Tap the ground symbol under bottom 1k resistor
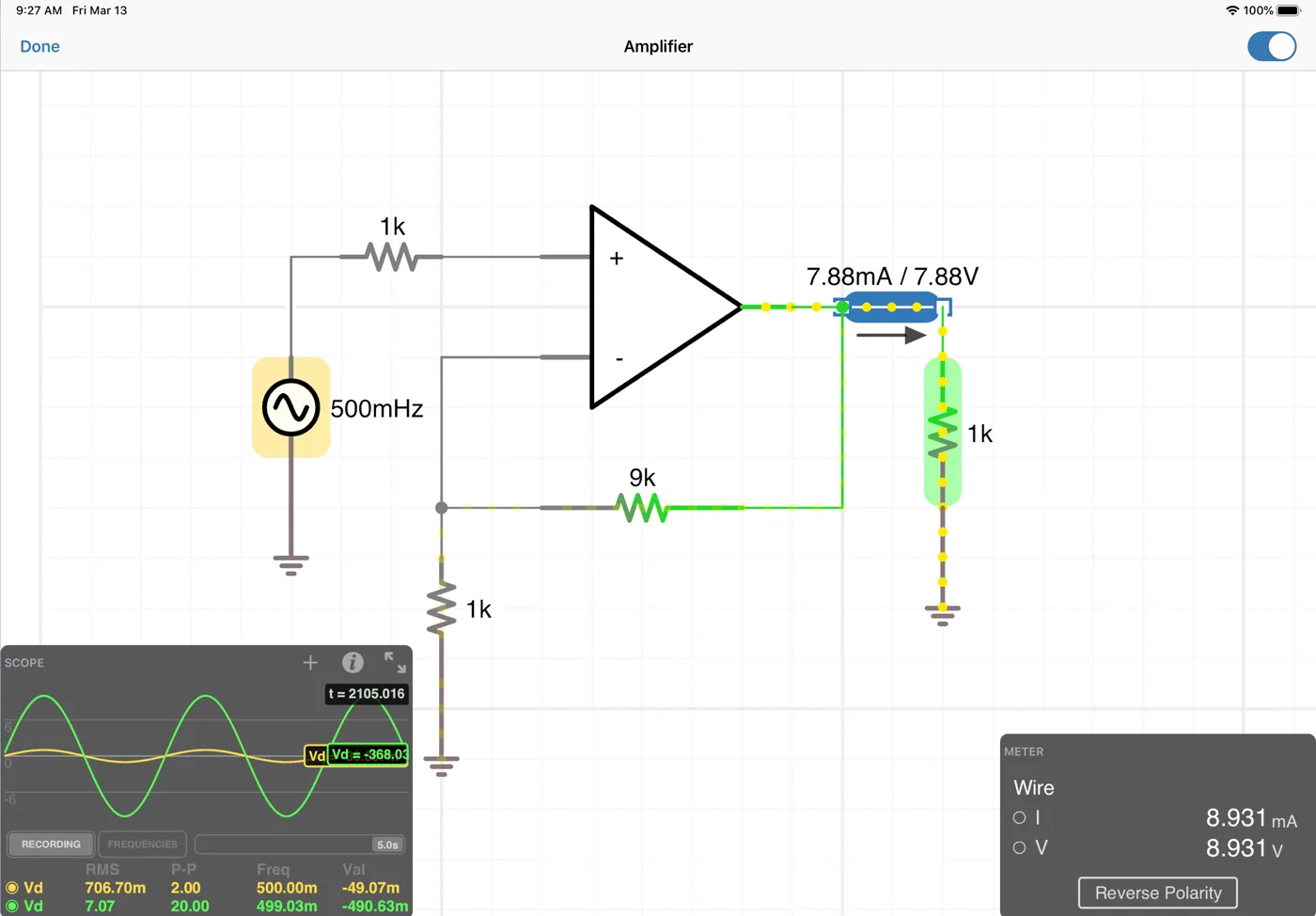Image resolution: width=1316 pixels, height=916 pixels. (441, 766)
